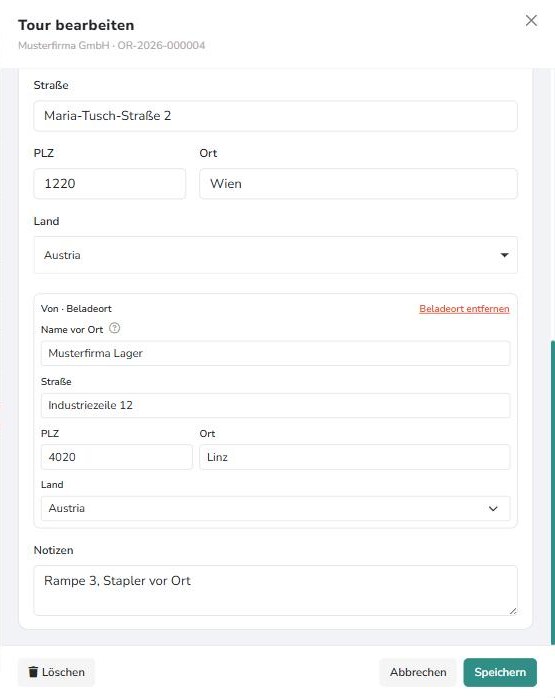The image size is (555, 698).
Task: Expand the Beladeort Land chevron
Action: click(x=493, y=508)
